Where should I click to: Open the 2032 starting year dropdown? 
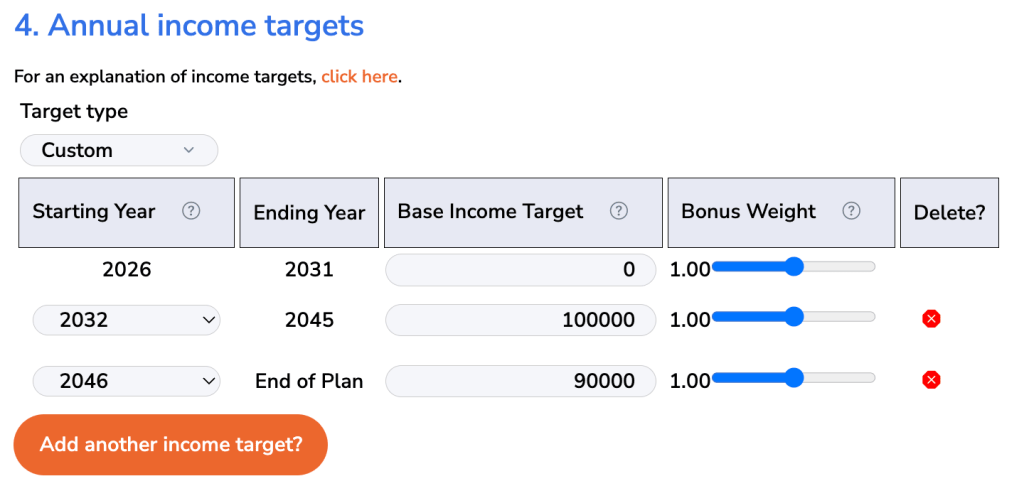click(127, 320)
